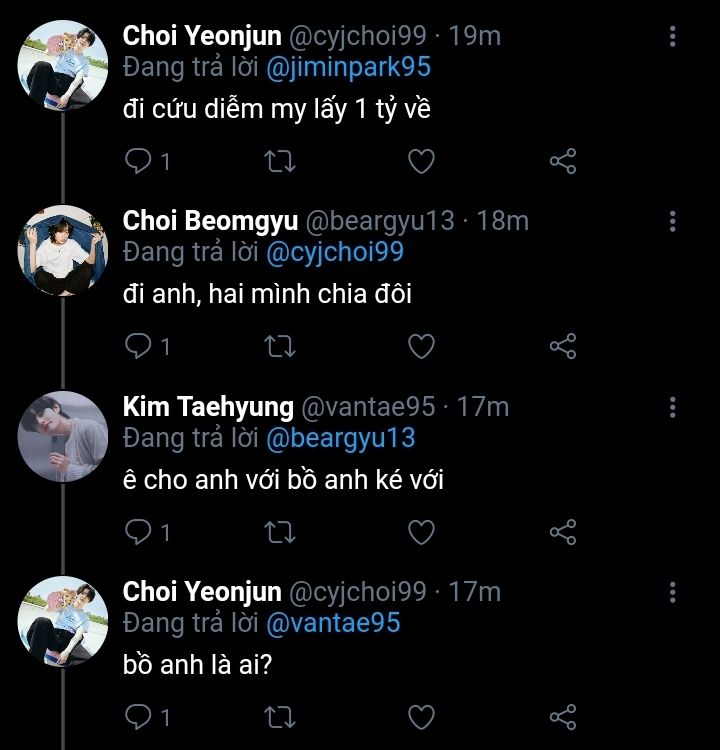Open the @beargyu13 mention link
The width and height of the screenshot is (720, 750).
coord(340,437)
